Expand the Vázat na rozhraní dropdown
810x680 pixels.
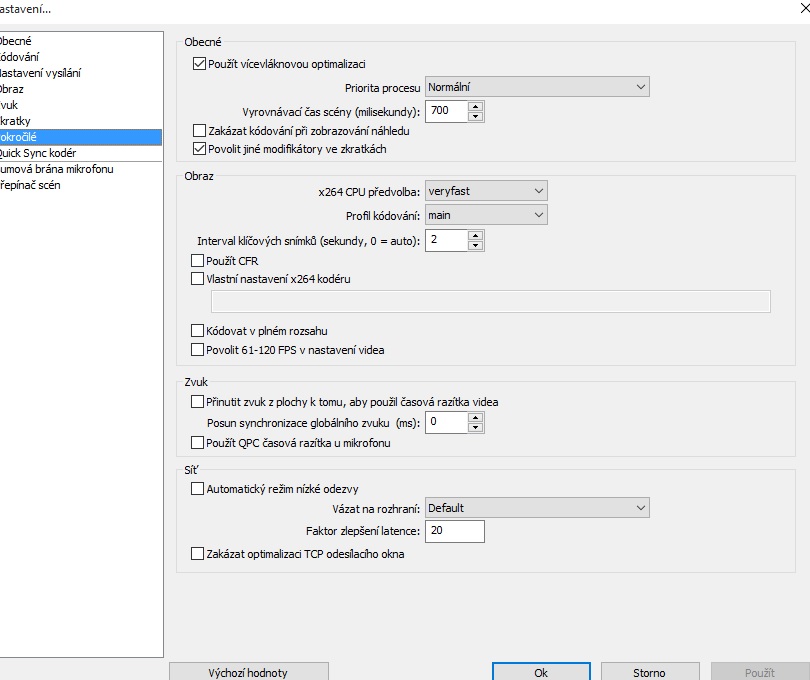click(537, 508)
